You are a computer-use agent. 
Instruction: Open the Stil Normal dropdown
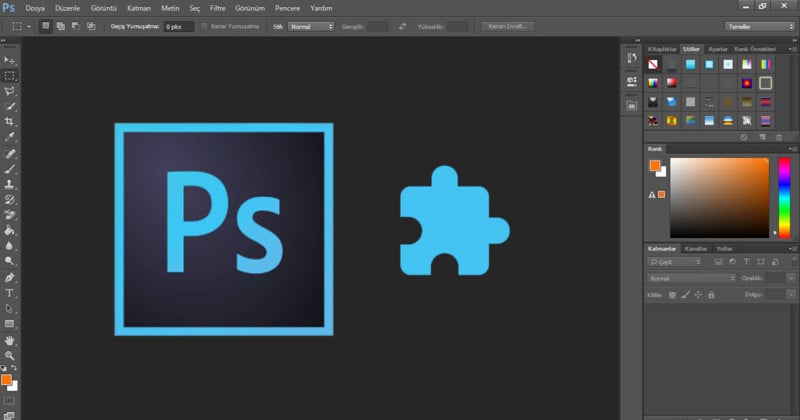point(311,27)
